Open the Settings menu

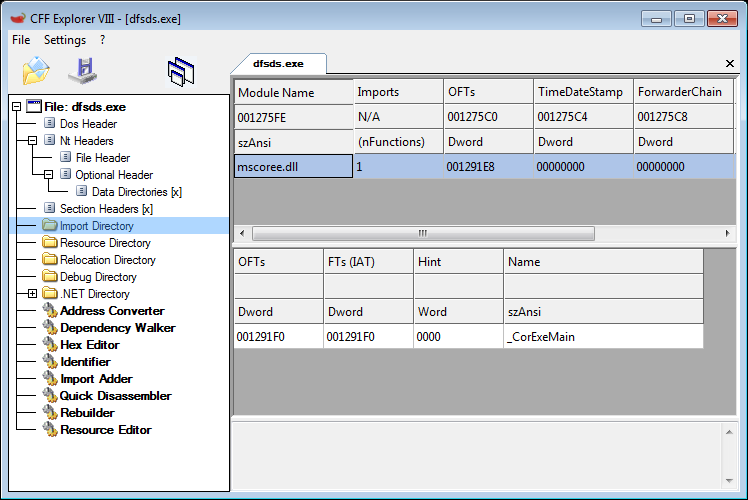point(65,40)
